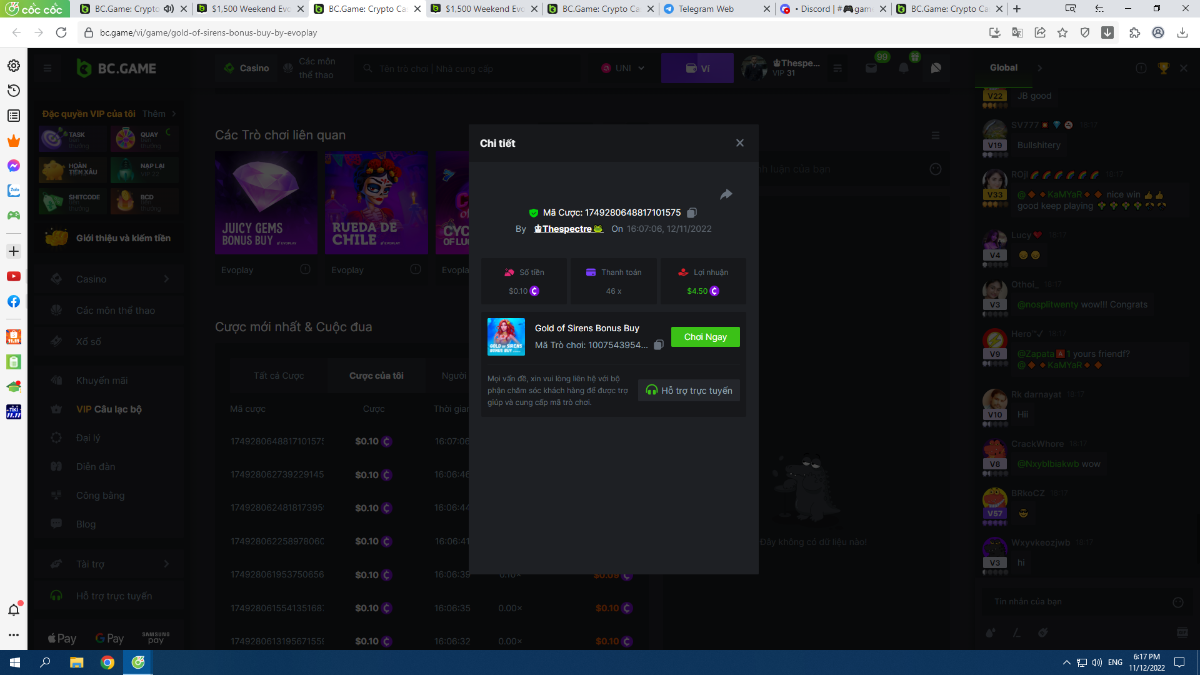Bookmark this page with the star icon

(x=1062, y=32)
